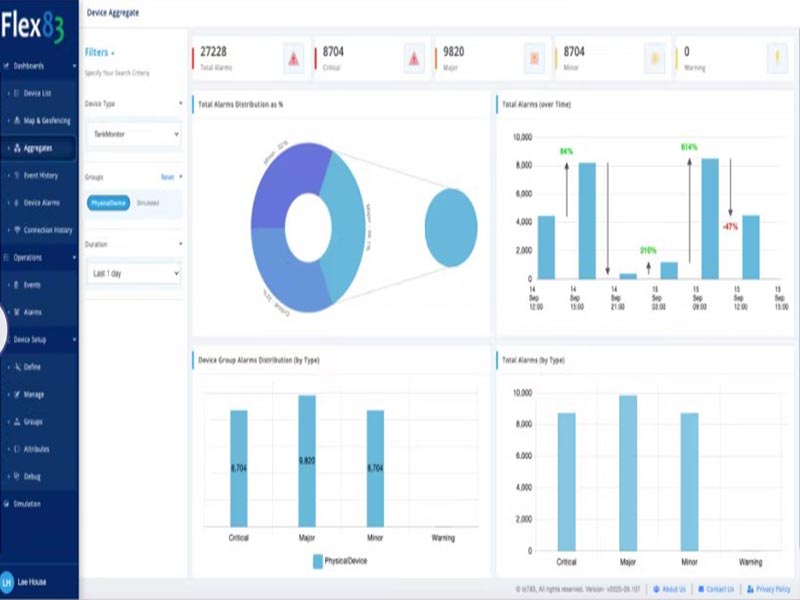Open the Device Type TankMonitor dropdown
The width and height of the screenshot is (800, 600).
pos(133,132)
